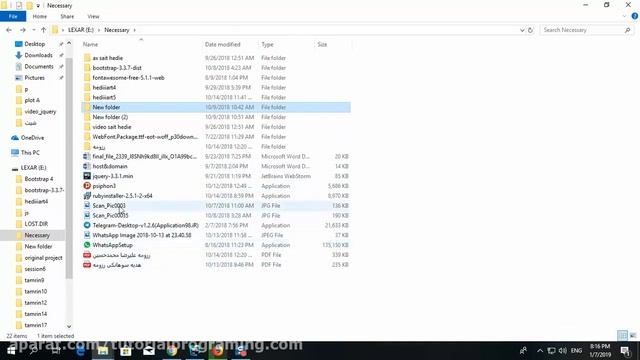Click the psiphon3 application icon
This screenshot has width=640, height=360.
[87, 186]
